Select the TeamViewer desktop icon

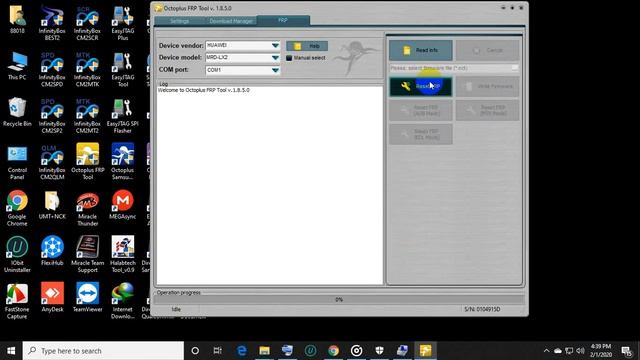coord(87,298)
